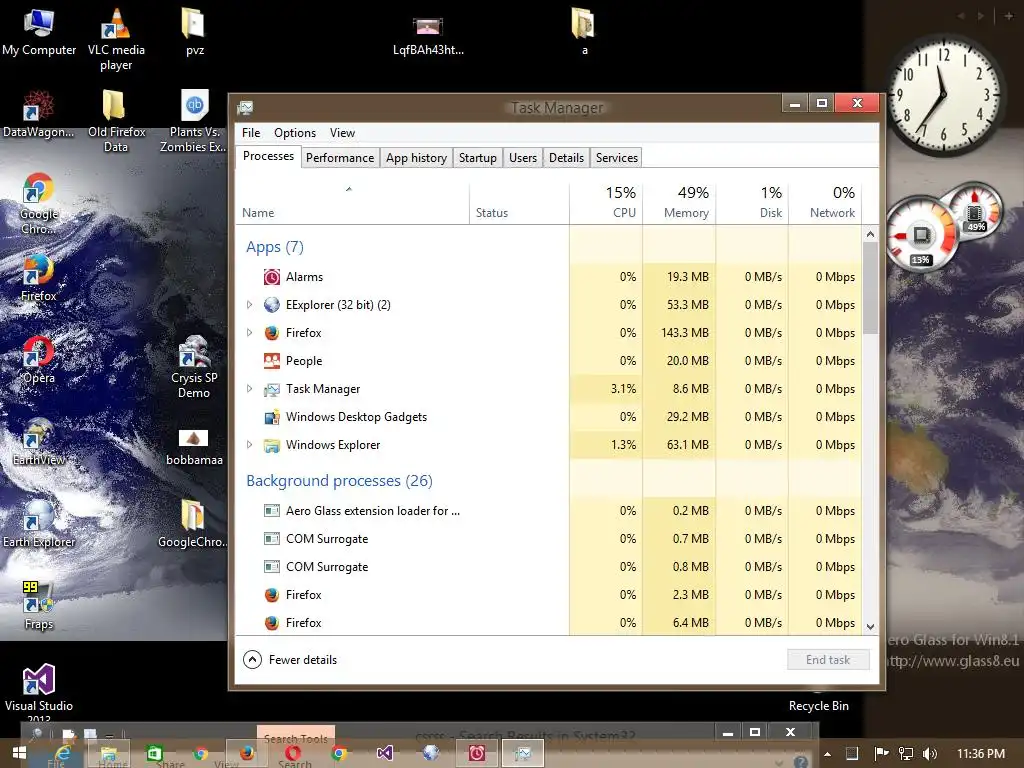1024x768 pixels.
Task: Select the bobbamaa desktop file
Action: pyautogui.click(x=194, y=448)
